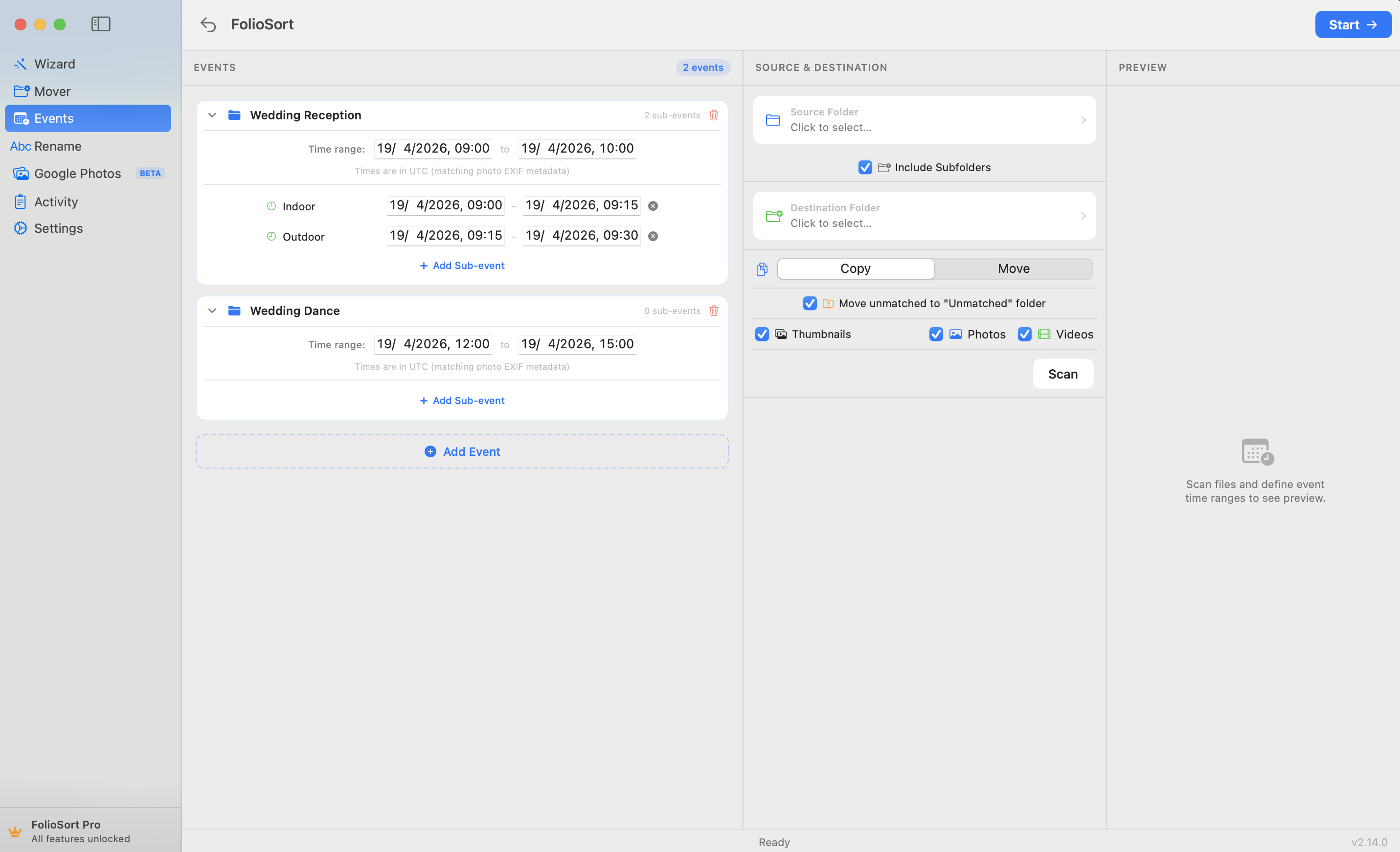Toggle the Thumbnails checkbox

[762, 334]
